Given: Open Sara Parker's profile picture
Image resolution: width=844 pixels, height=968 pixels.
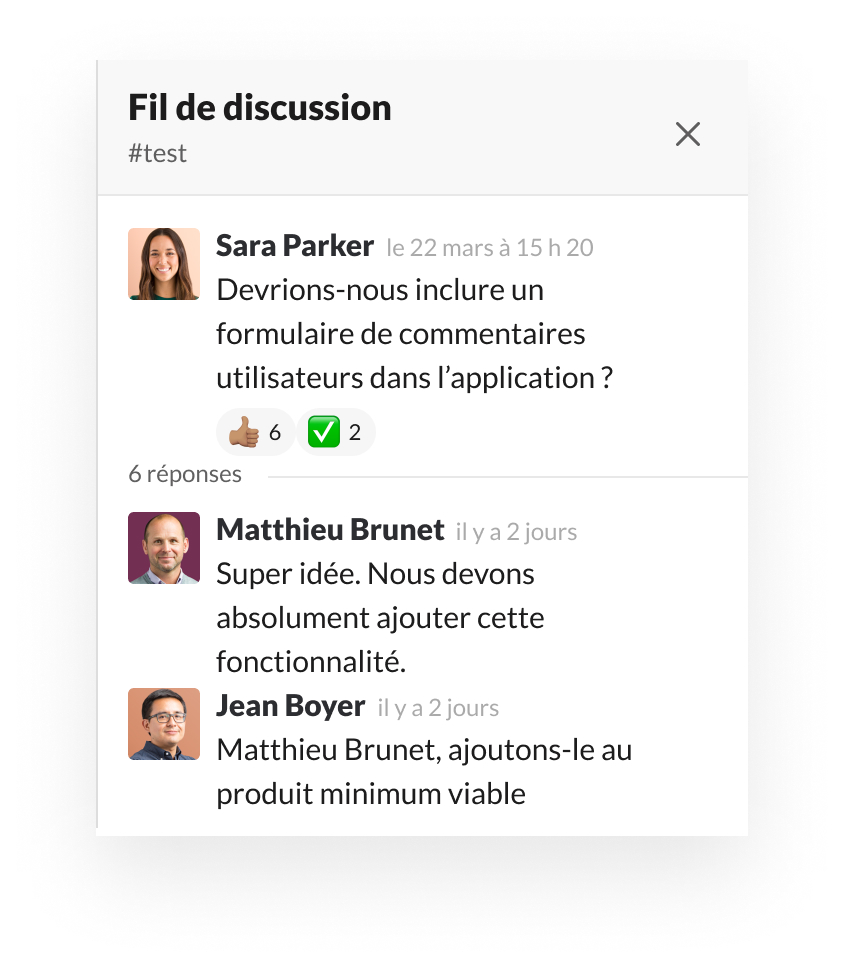Looking at the screenshot, I should pyautogui.click(x=164, y=264).
